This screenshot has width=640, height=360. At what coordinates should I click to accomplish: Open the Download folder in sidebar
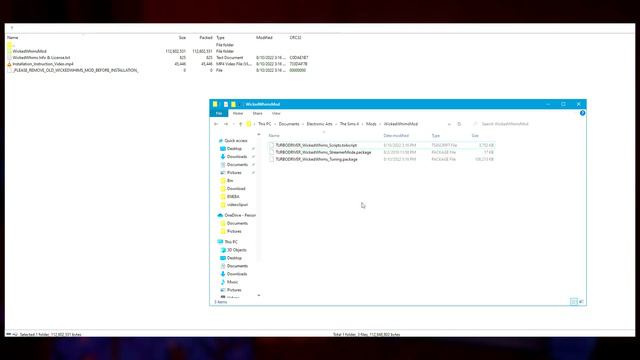pos(236,189)
